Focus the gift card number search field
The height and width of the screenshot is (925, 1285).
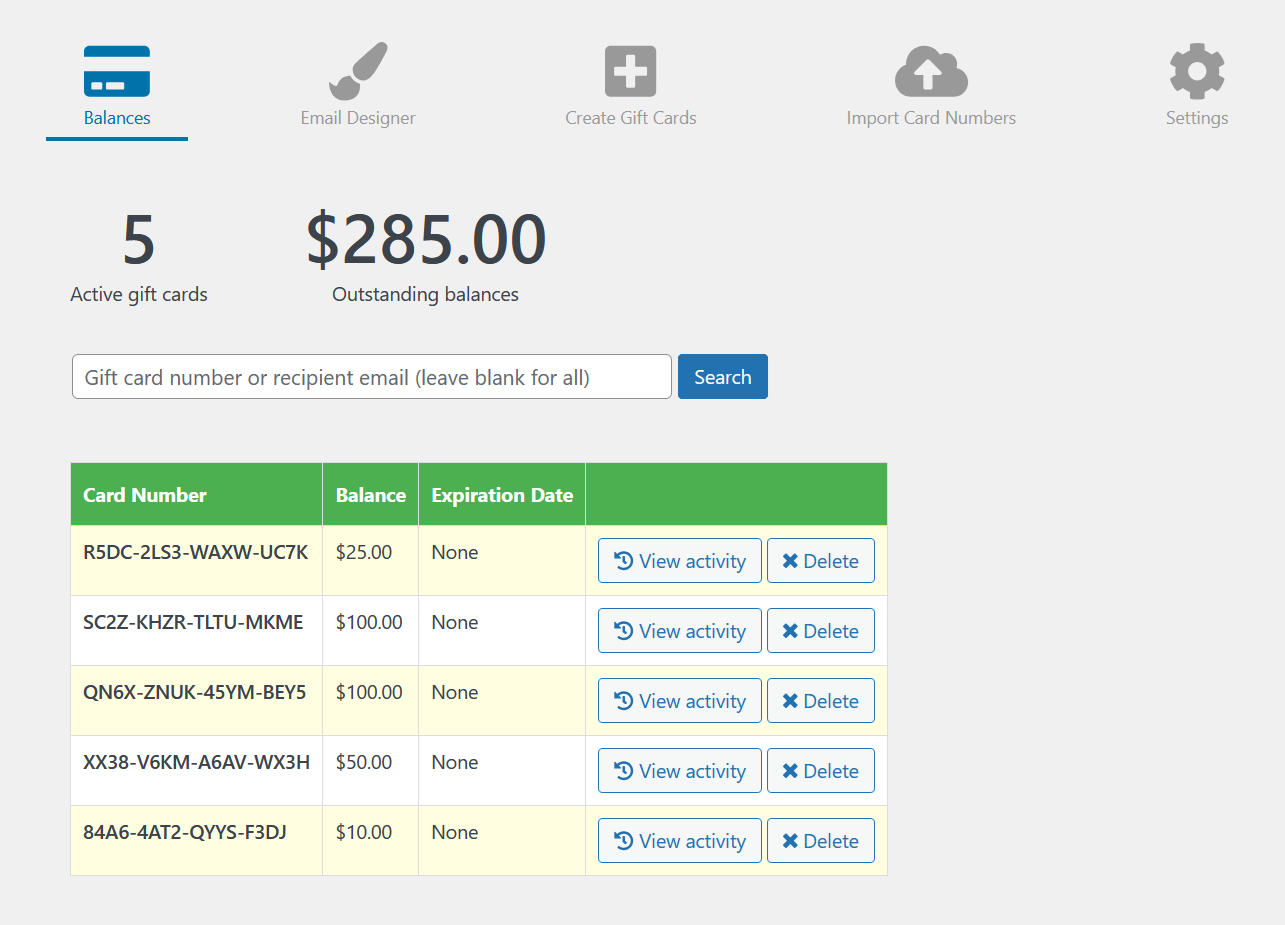pos(372,377)
